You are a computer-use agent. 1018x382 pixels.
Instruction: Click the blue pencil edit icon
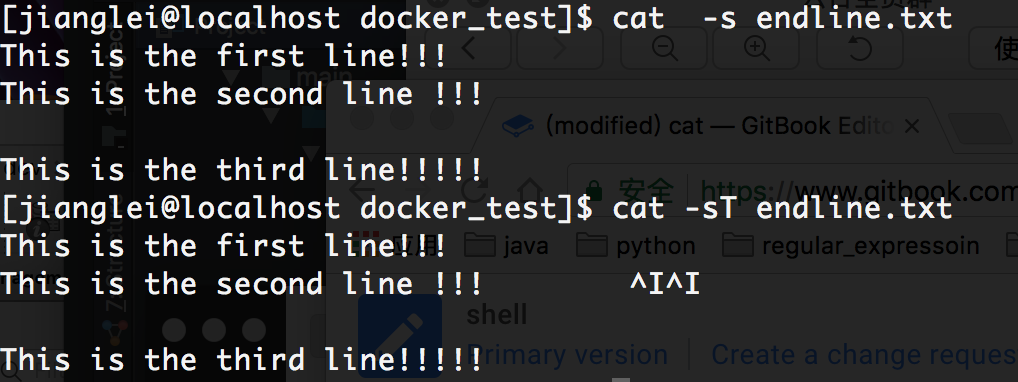[400, 336]
